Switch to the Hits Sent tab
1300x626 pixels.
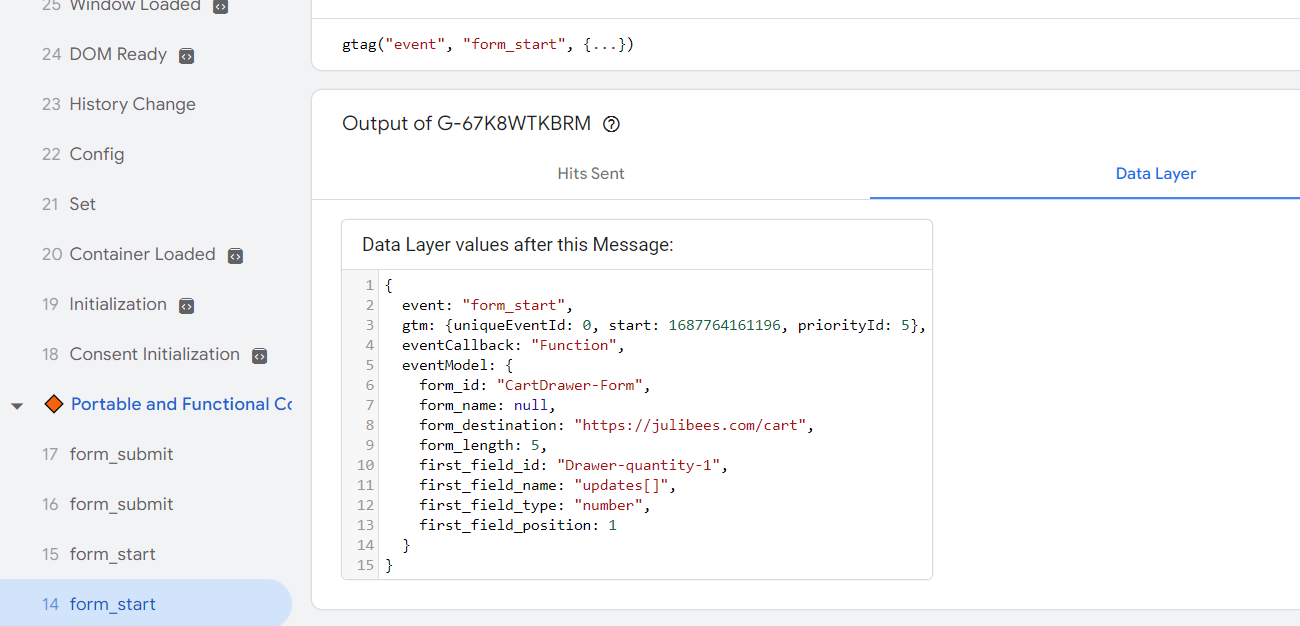pos(590,173)
